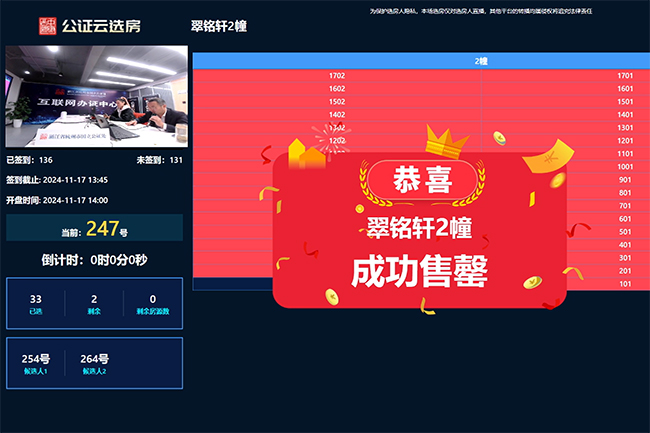Click the 倒计时 0时0分0秒 countdown

95,260
